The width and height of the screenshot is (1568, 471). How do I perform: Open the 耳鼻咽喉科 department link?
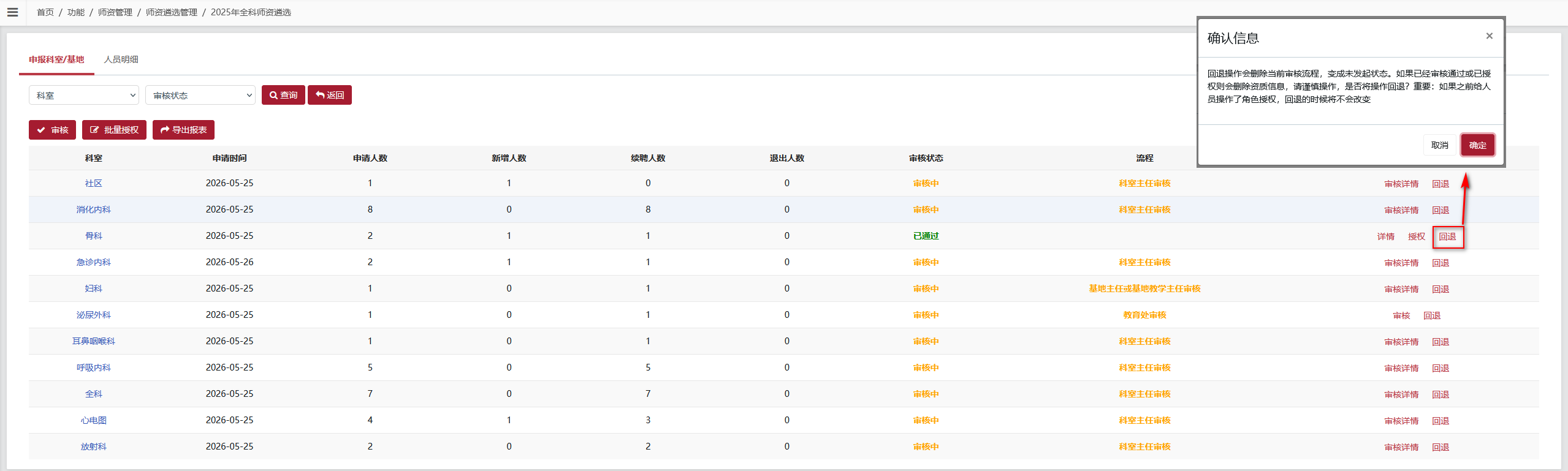[94, 341]
